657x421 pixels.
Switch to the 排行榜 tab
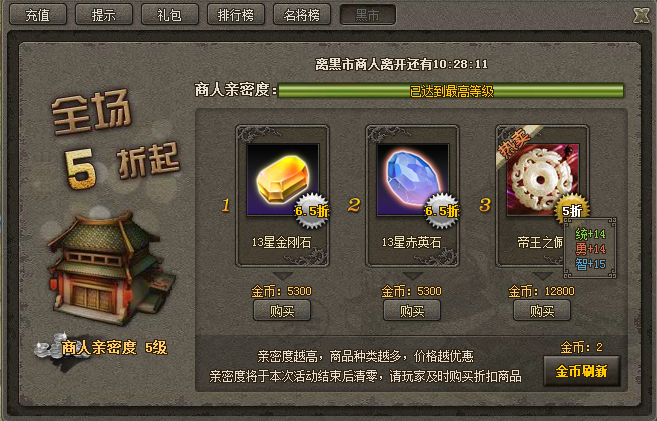(x=236, y=15)
